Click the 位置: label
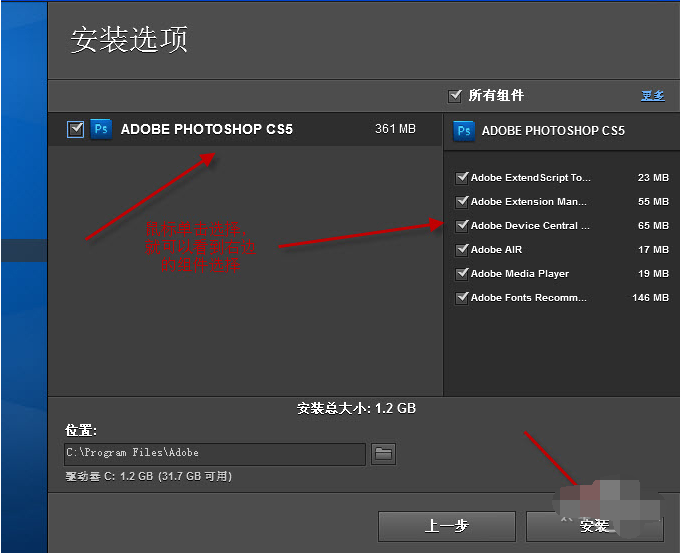 81,430
